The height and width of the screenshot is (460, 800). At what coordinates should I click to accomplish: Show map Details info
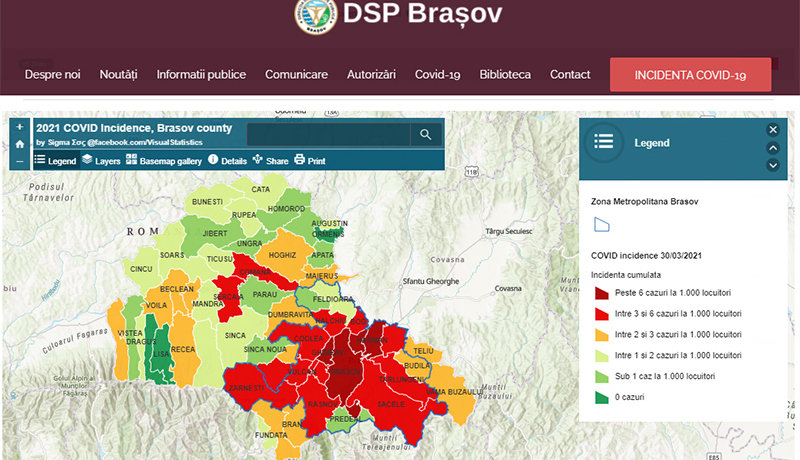tap(227, 160)
